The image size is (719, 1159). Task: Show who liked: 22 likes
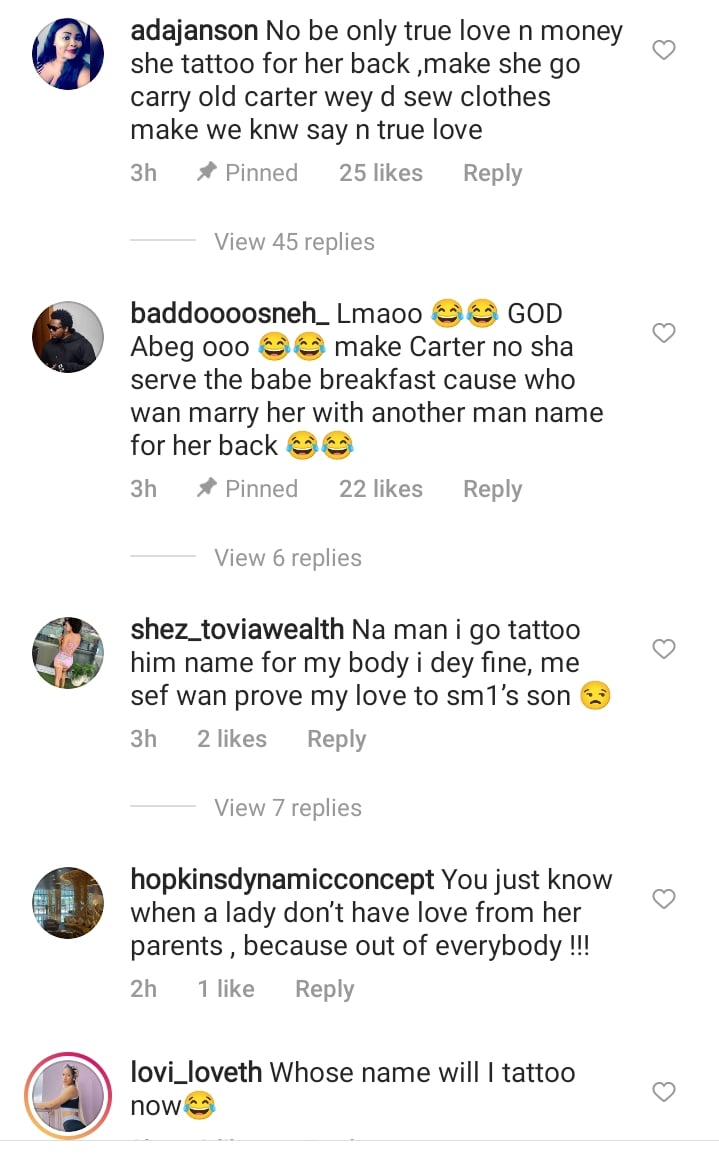coord(380,489)
